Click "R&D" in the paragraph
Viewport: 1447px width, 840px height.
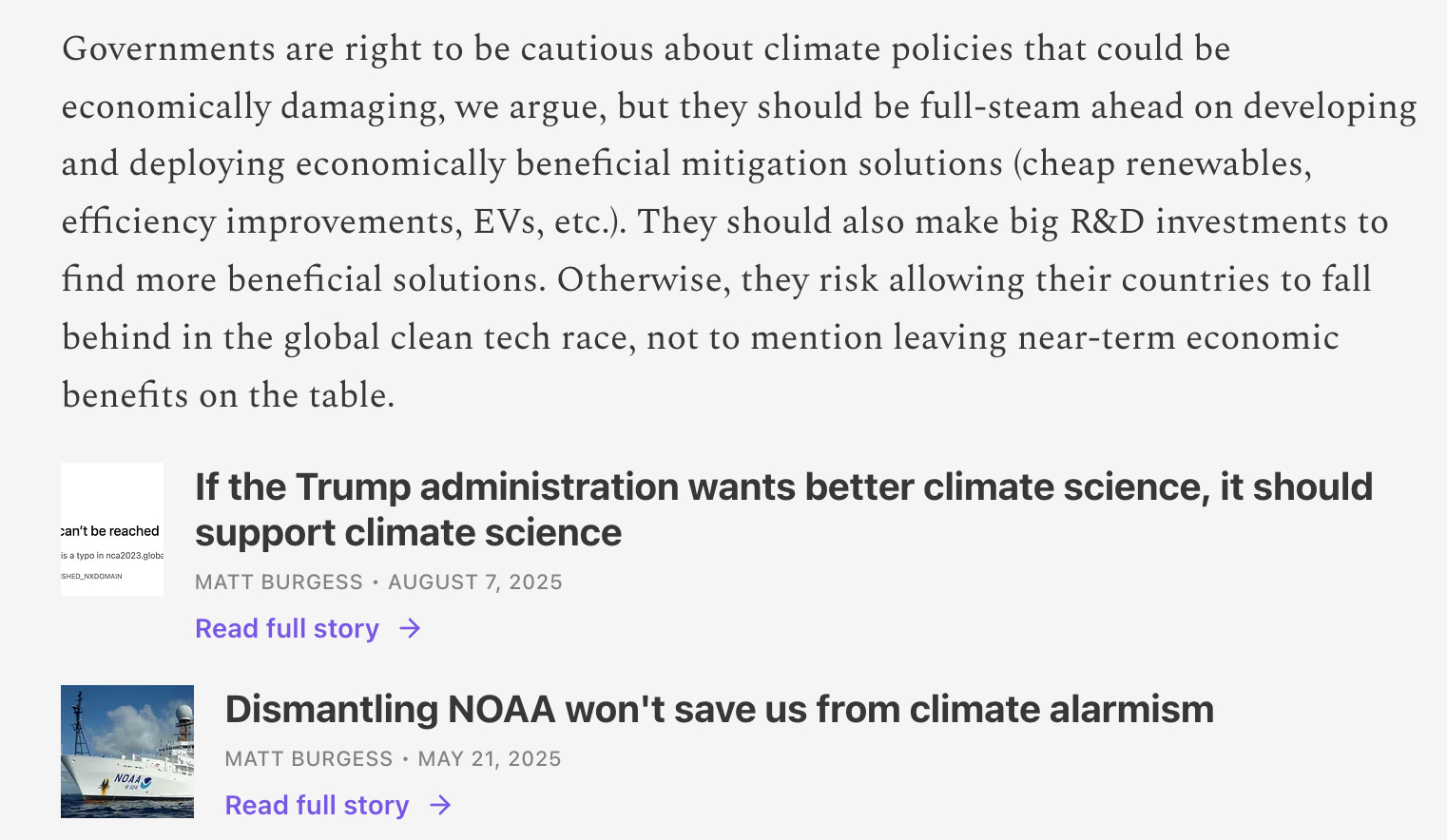coord(1108,221)
